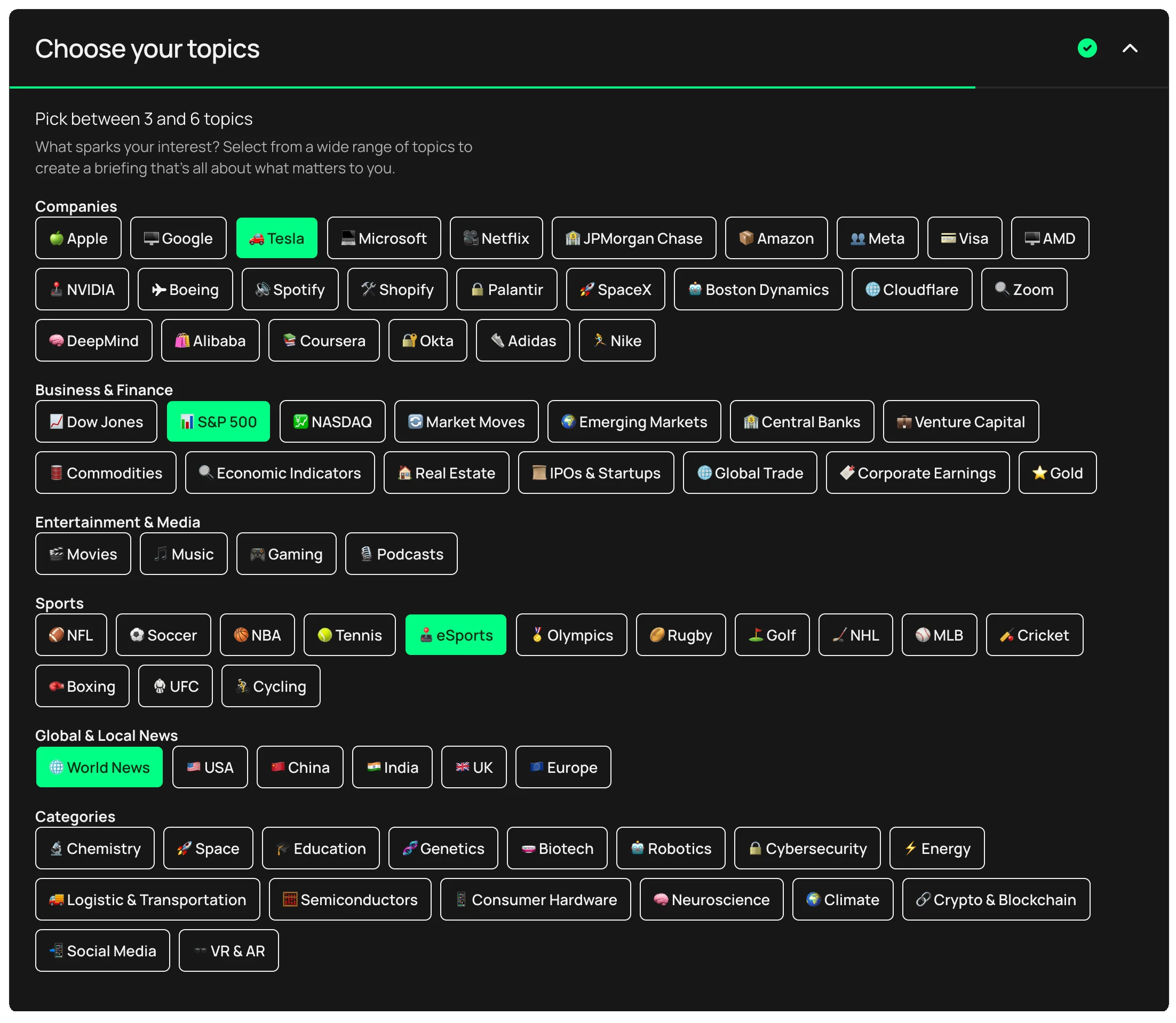
Task: Click the lightning bolt icon on Energy
Action: pyautogui.click(x=910, y=848)
